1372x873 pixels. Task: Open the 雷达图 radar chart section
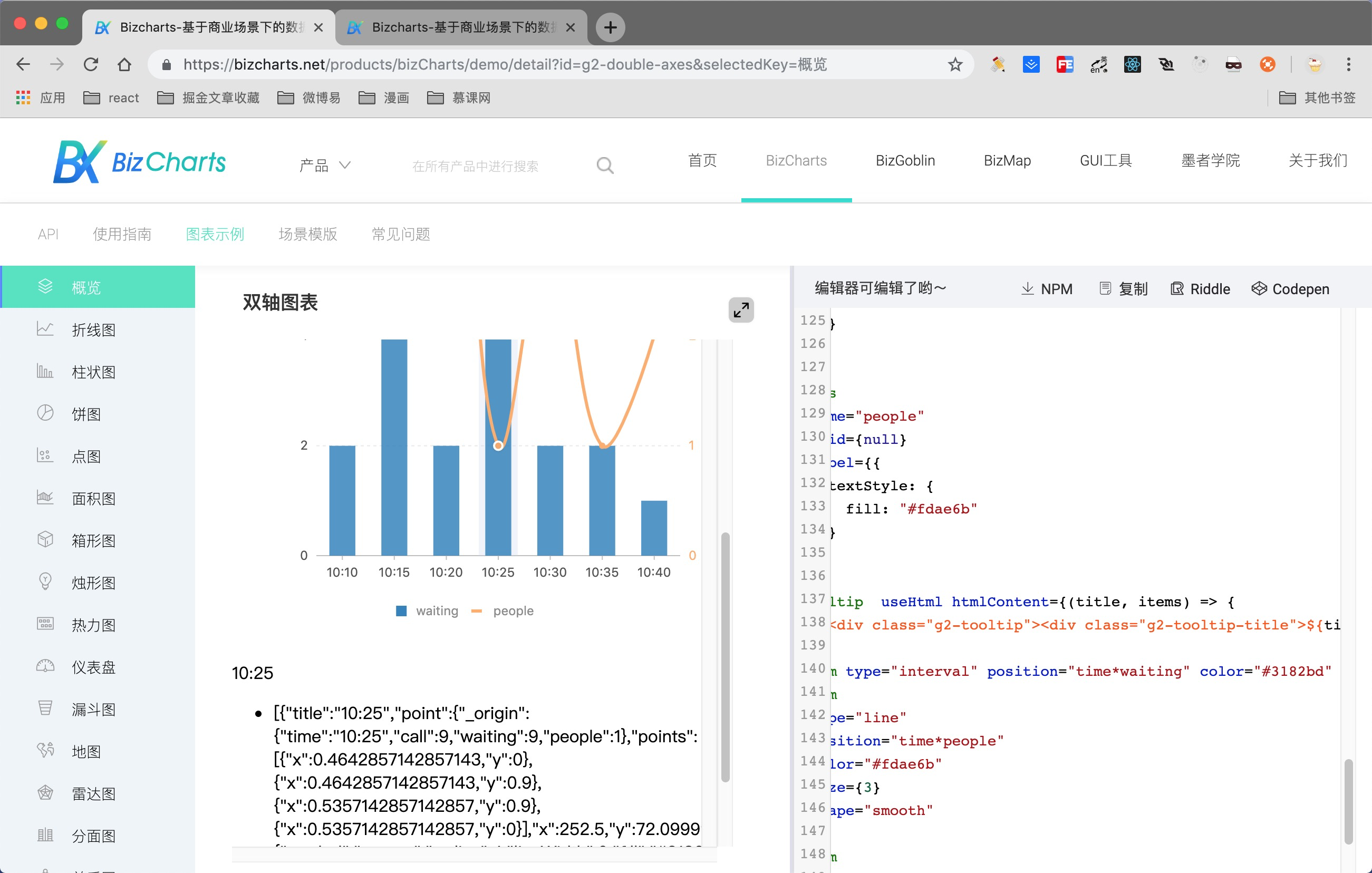coord(93,793)
